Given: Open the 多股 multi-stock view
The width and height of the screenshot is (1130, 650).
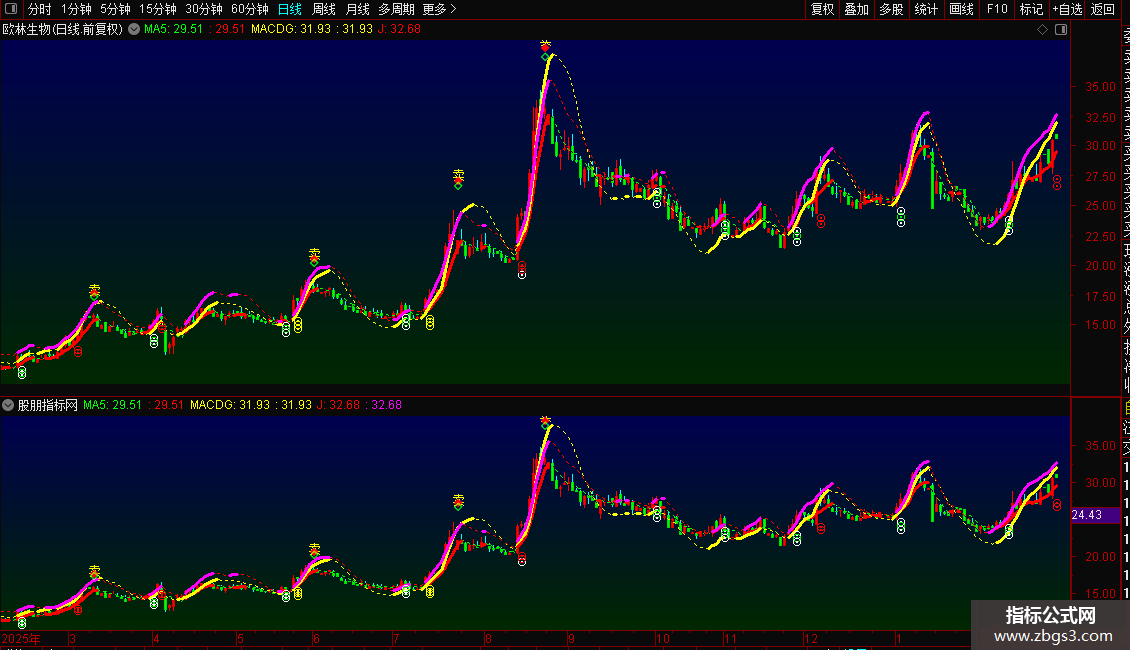Looking at the screenshot, I should [x=891, y=9].
